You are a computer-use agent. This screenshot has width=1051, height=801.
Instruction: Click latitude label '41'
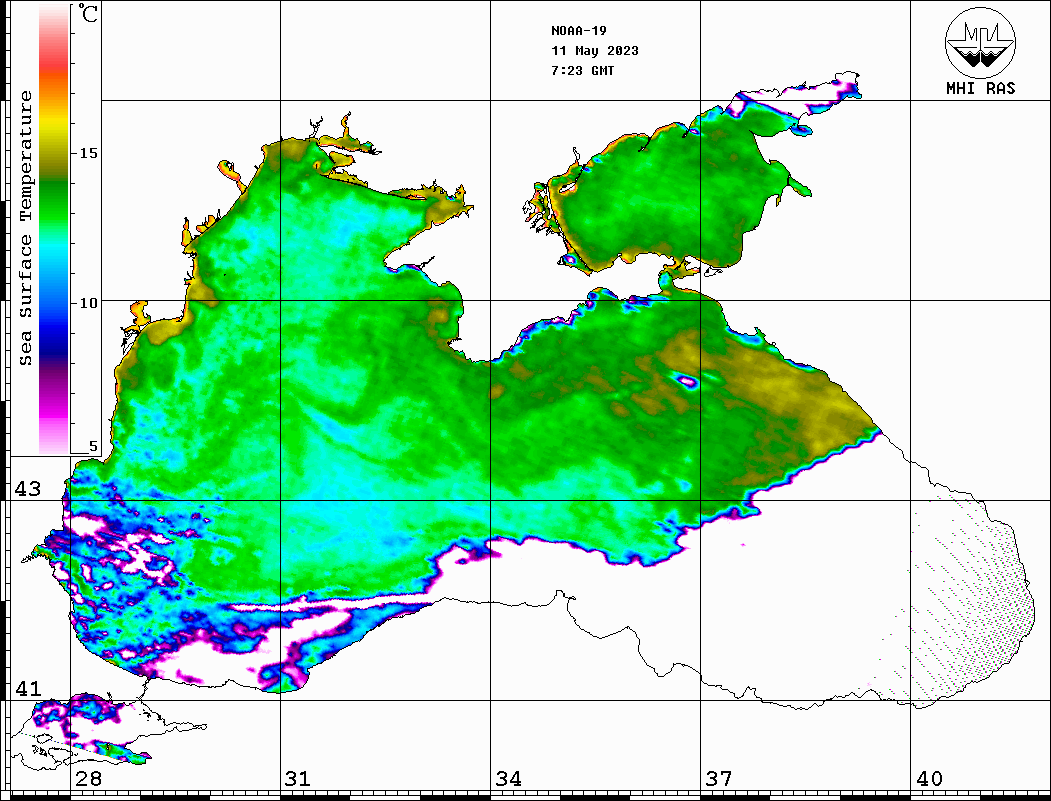[28, 689]
